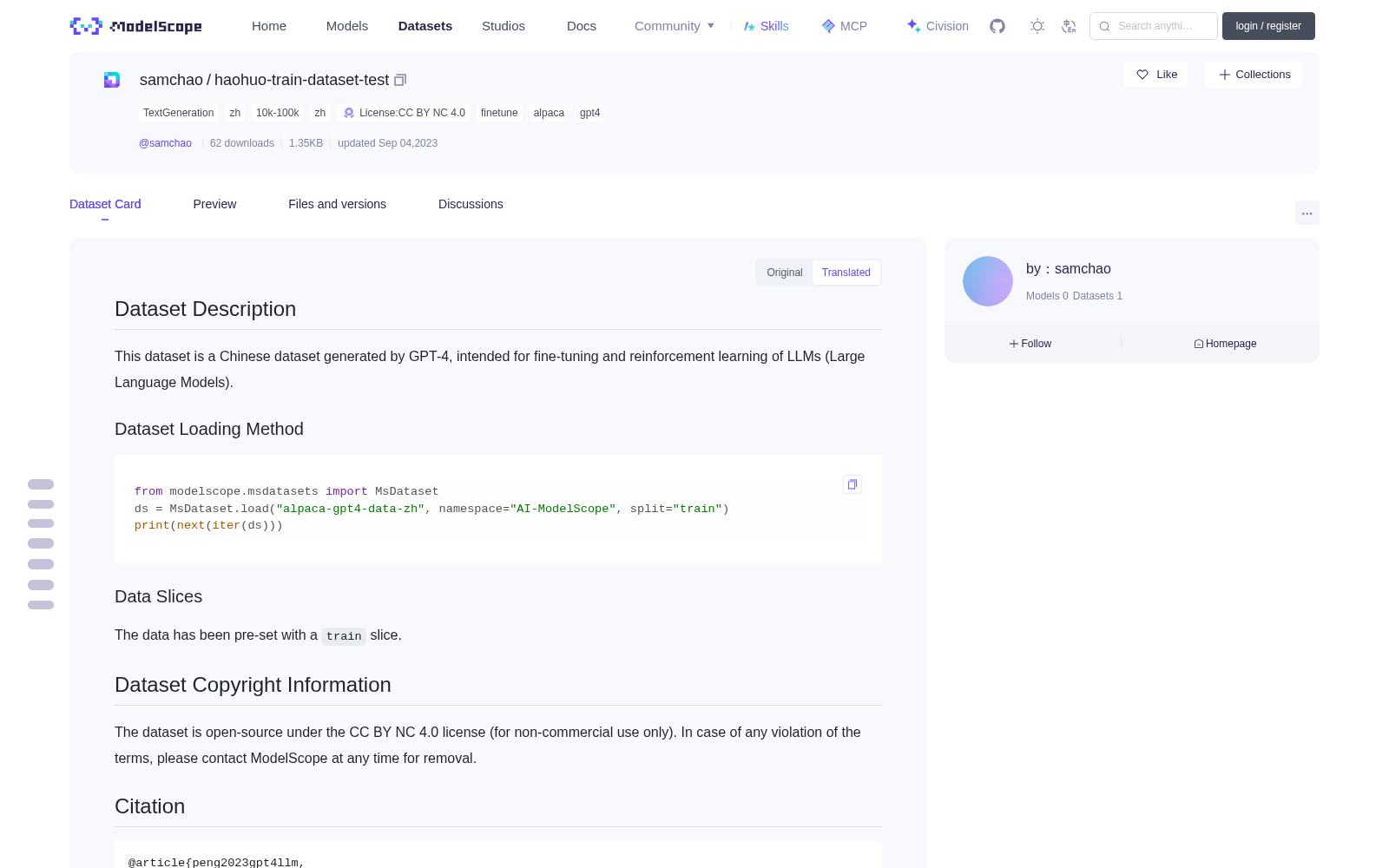Switch to the Preview tab
The image size is (1389, 868).
[214, 204]
